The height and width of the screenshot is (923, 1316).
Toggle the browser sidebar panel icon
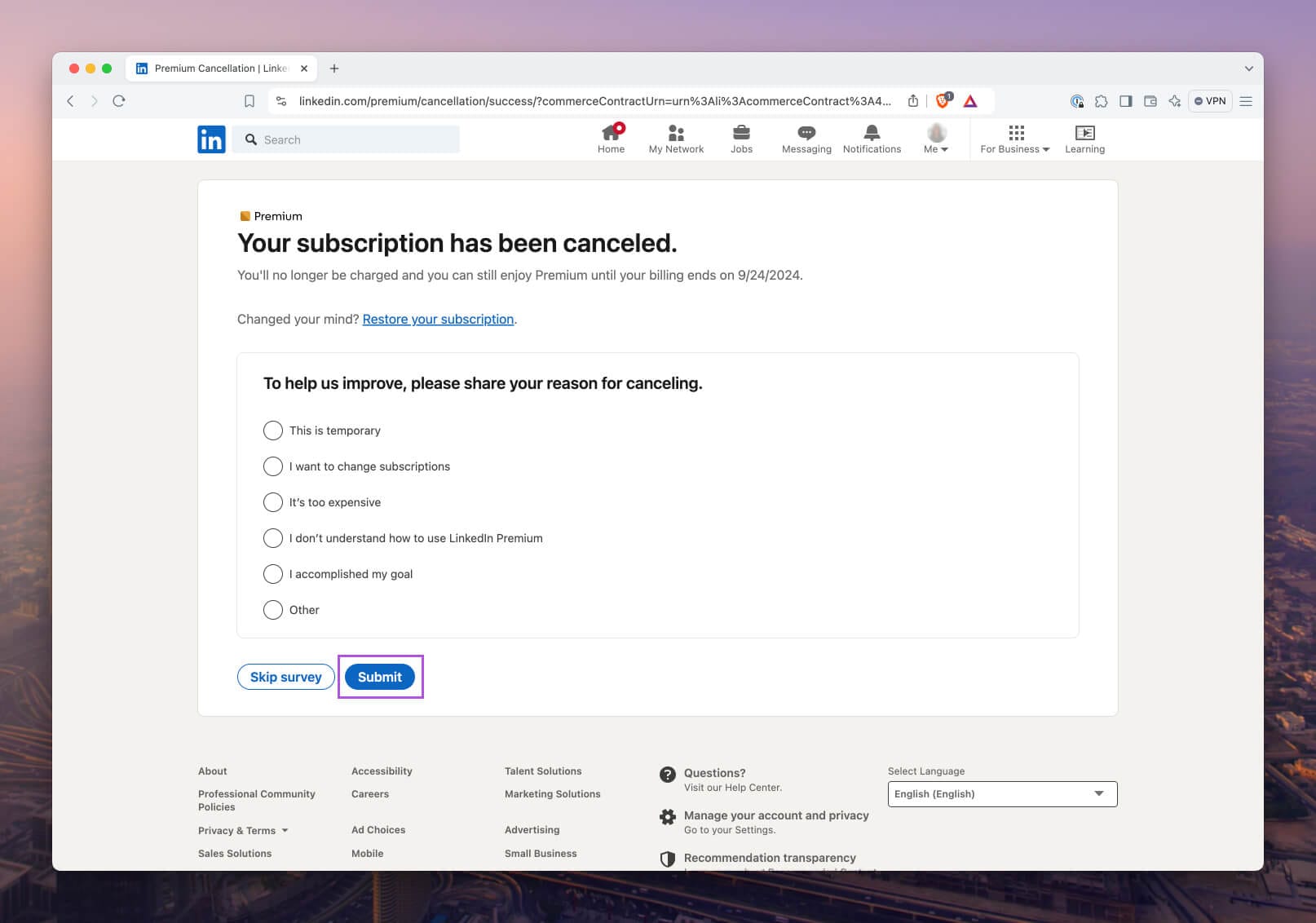point(1126,101)
